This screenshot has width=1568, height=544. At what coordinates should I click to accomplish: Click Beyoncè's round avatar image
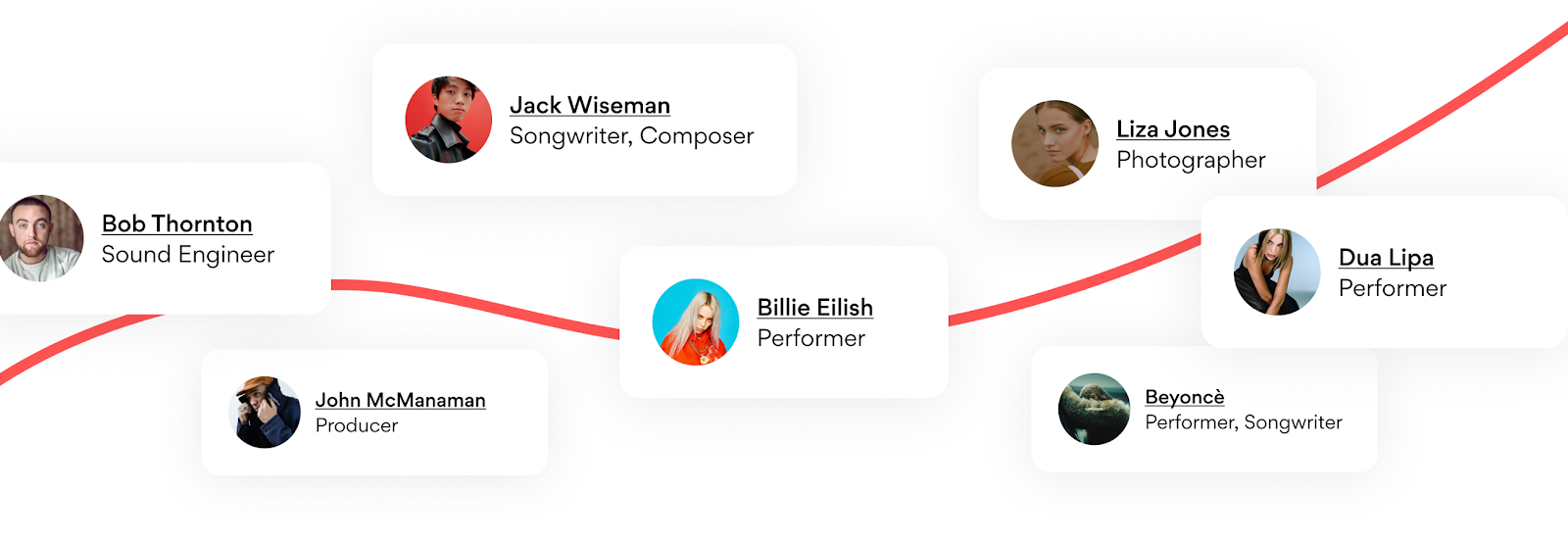click(x=1095, y=409)
